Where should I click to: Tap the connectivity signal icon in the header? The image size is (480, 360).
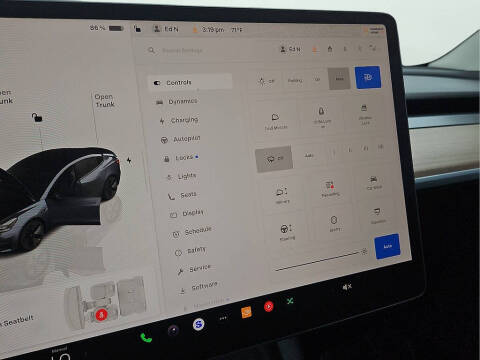[373, 48]
